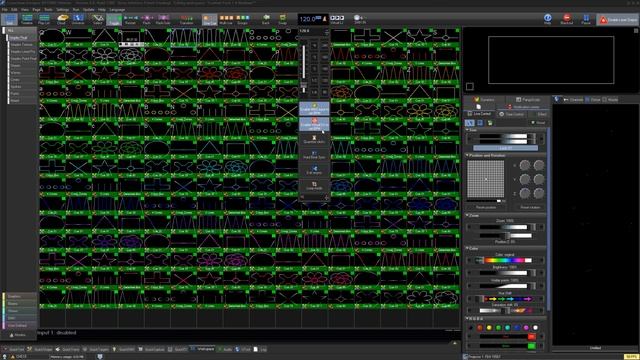This screenshot has height=360, width=640.
Task: Click the position grid pad
Action: (x=486, y=179)
